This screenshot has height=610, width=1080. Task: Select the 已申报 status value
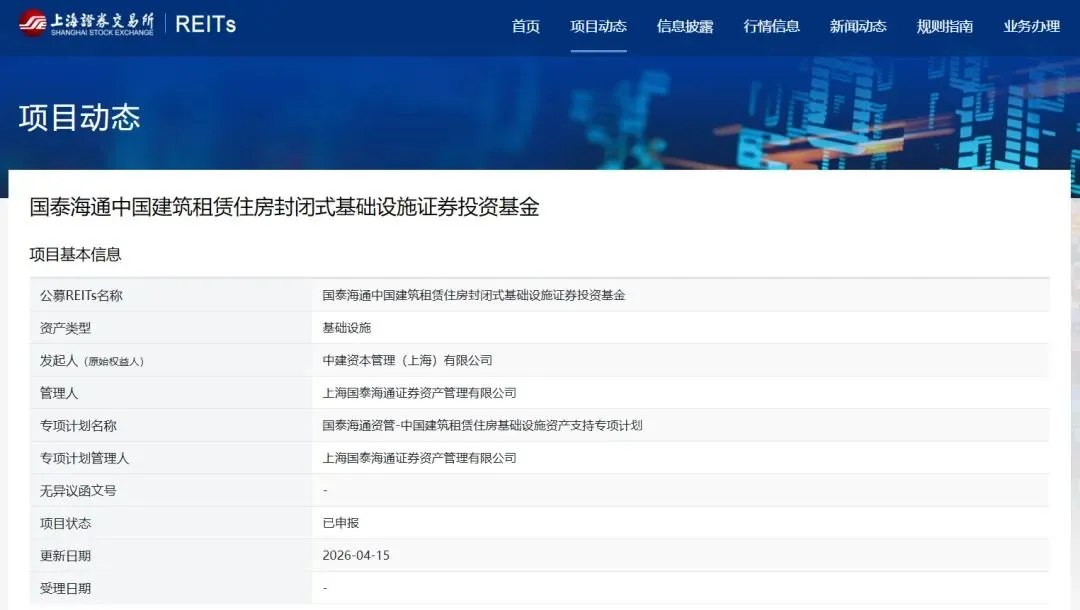(340, 523)
